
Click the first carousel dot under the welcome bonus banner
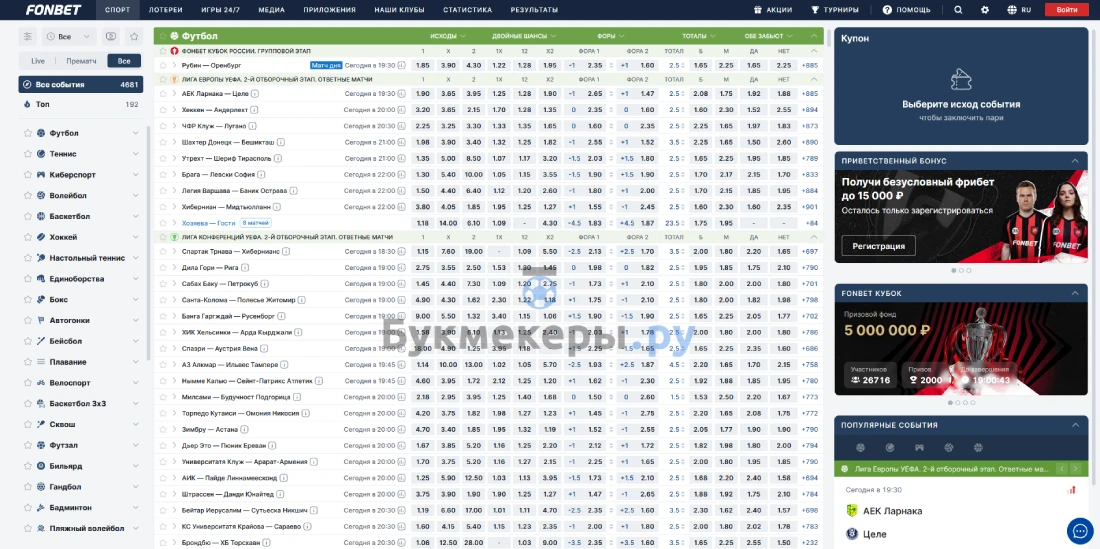point(953,270)
